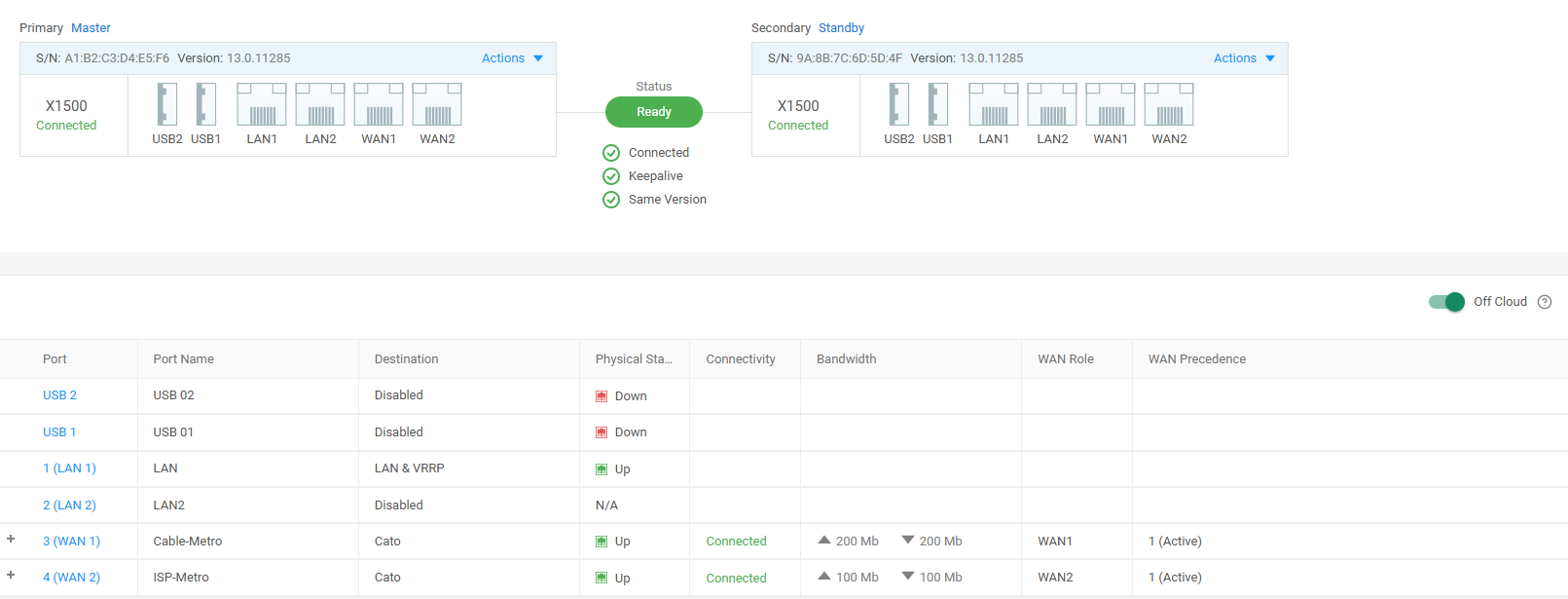Click the Bandwidth column header

point(847,359)
